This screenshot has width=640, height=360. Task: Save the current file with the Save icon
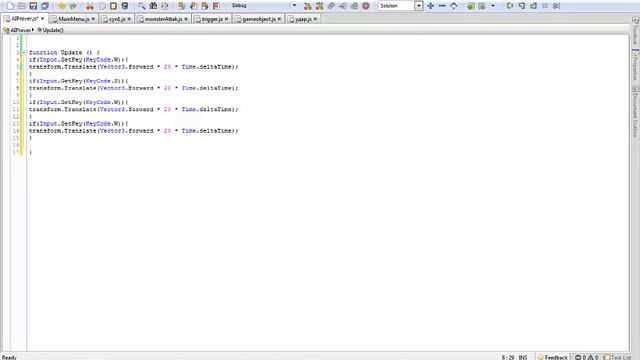pyautogui.click(x=33, y=6)
